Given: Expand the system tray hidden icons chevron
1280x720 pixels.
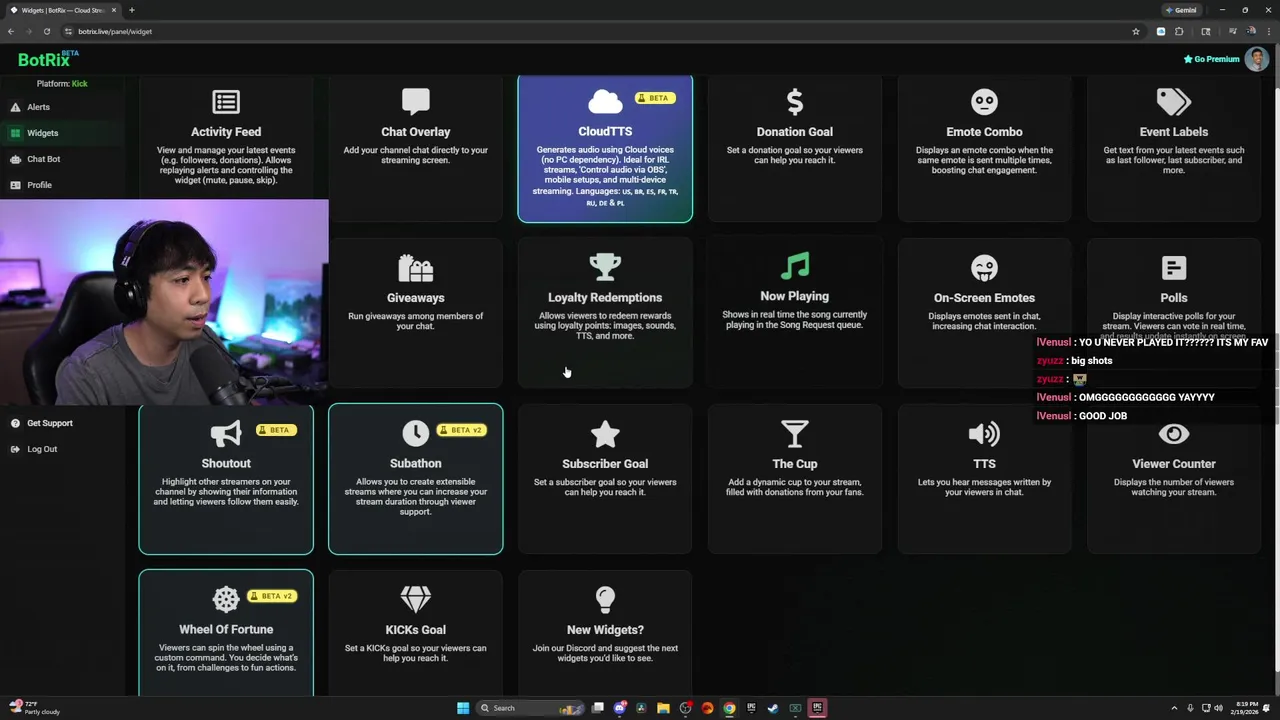Looking at the screenshot, I should pos(1175,708).
